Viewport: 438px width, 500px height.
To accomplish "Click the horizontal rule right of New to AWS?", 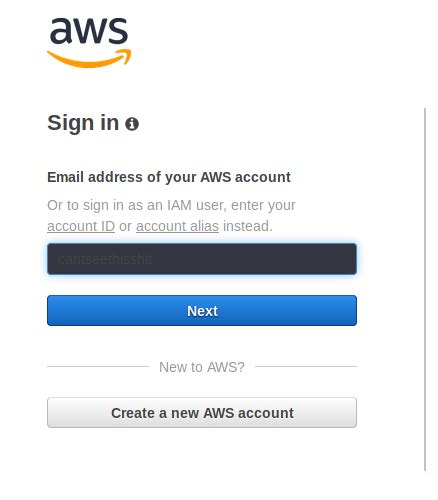I will (x=306, y=366).
